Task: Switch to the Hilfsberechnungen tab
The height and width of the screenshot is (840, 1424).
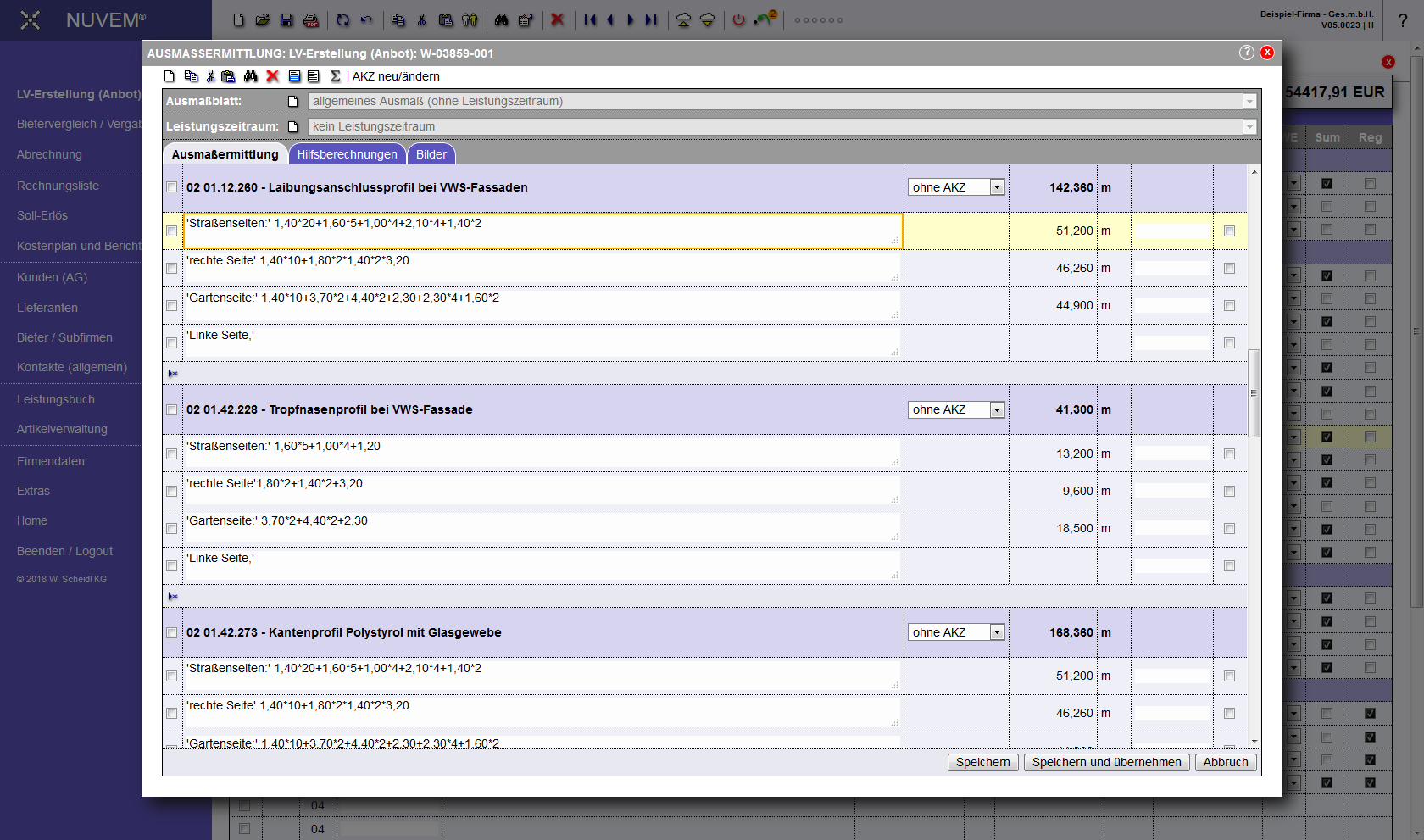Action: (347, 154)
